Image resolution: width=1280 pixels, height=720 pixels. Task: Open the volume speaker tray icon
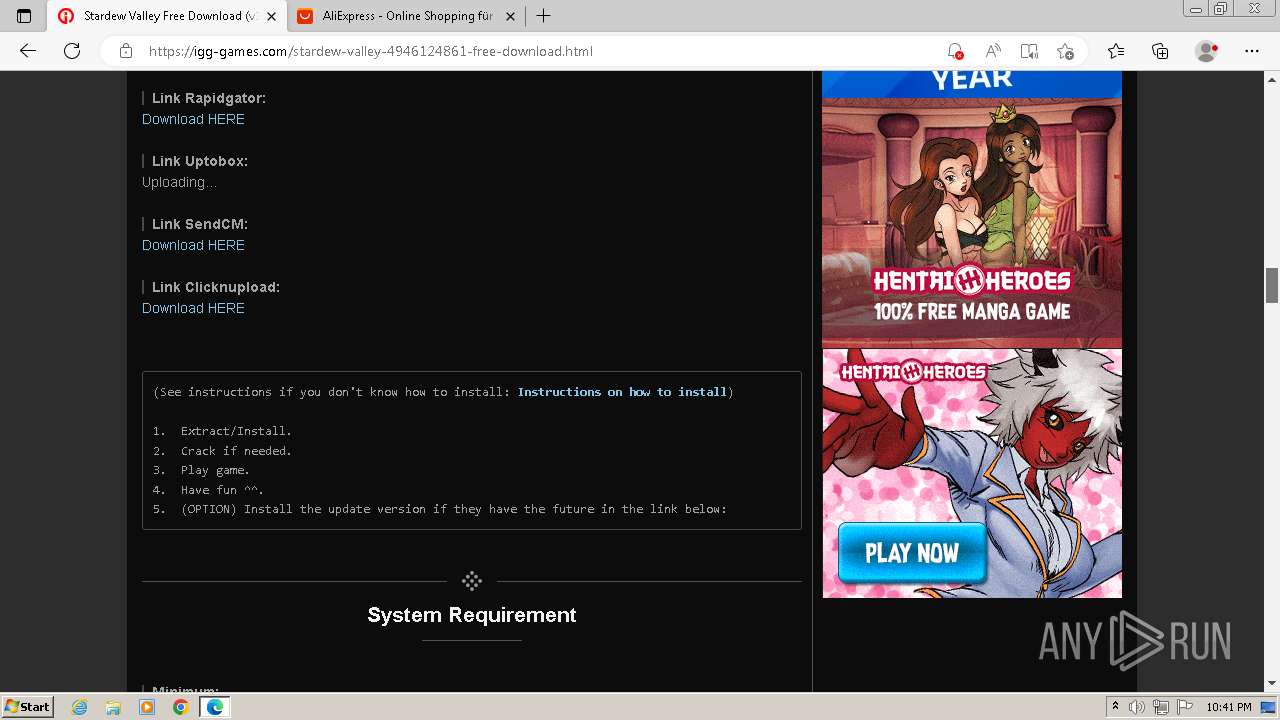[x=1138, y=707]
